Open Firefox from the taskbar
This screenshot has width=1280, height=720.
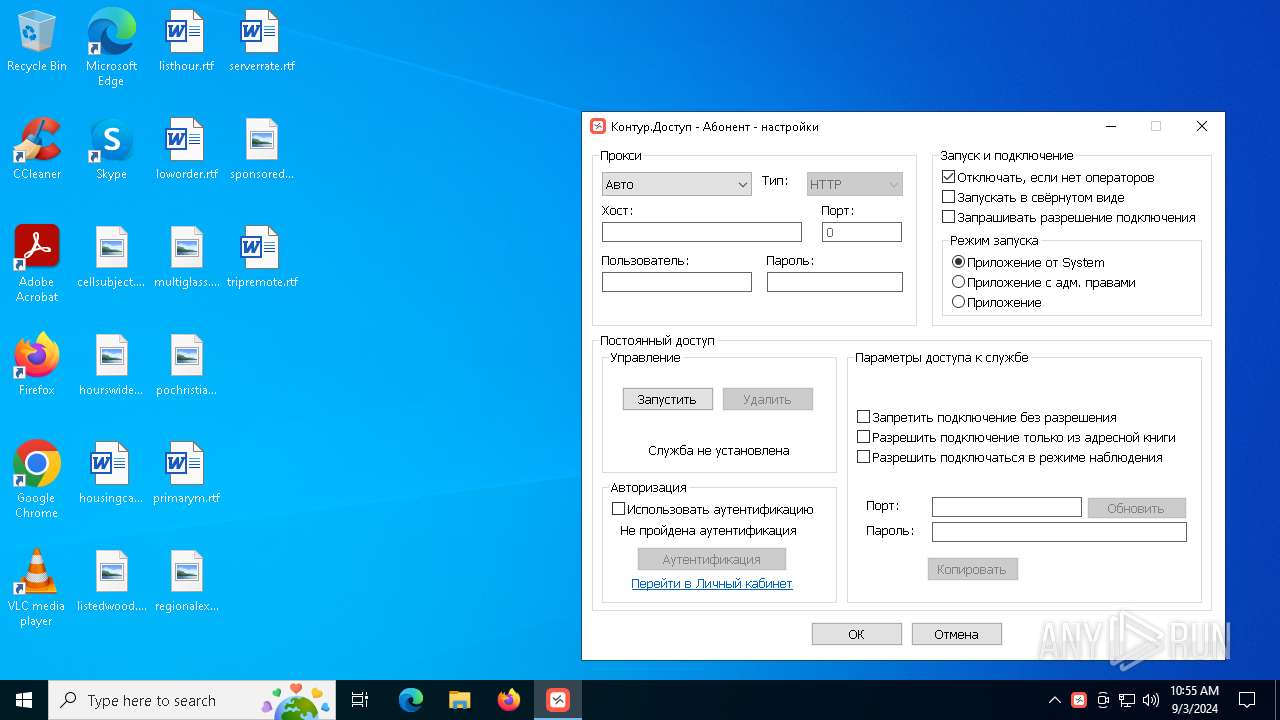click(x=509, y=700)
